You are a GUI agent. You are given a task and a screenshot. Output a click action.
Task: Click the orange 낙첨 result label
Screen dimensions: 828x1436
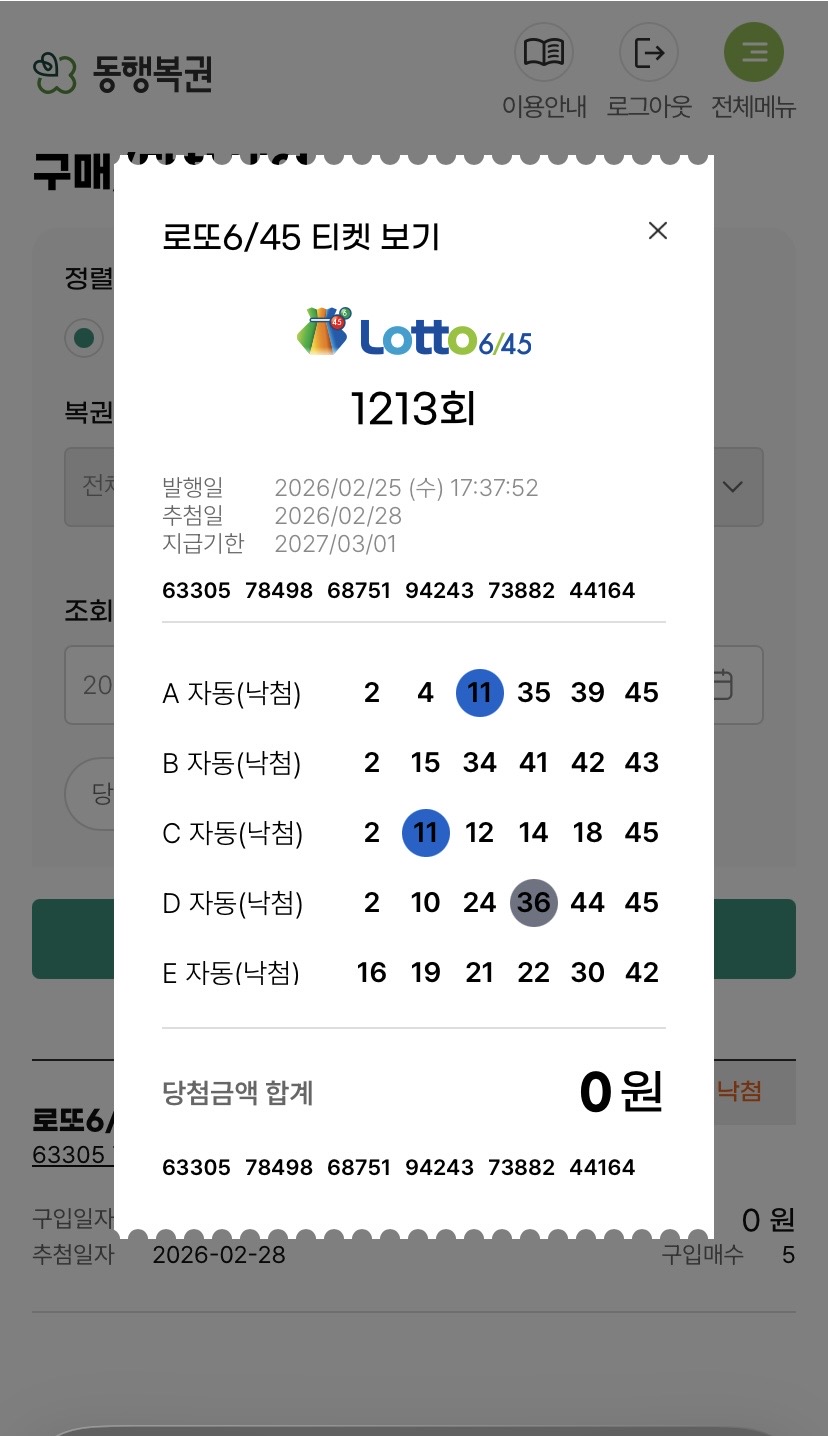pyautogui.click(x=740, y=1091)
